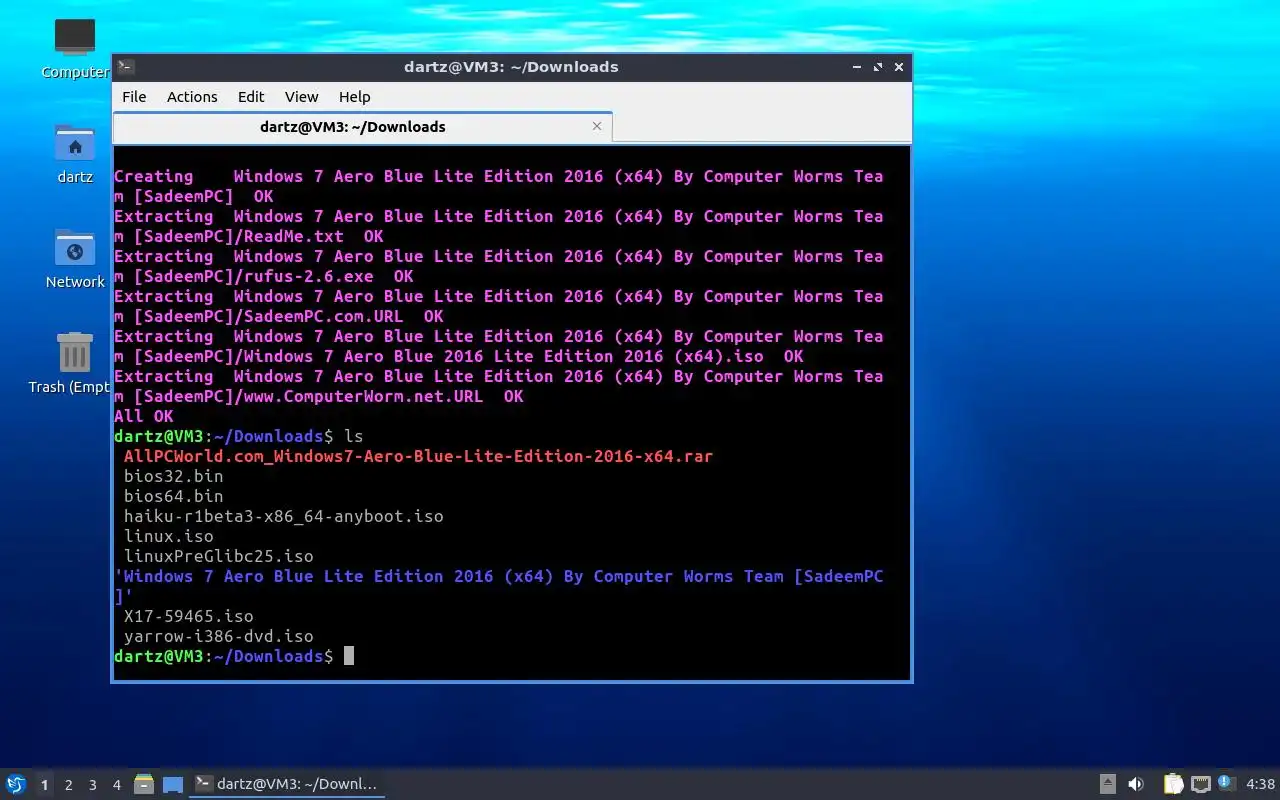Image resolution: width=1280 pixels, height=800 pixels.
Task: Open the dartz home folder icon
Action: pyautogui.click(x=75, y=153)
